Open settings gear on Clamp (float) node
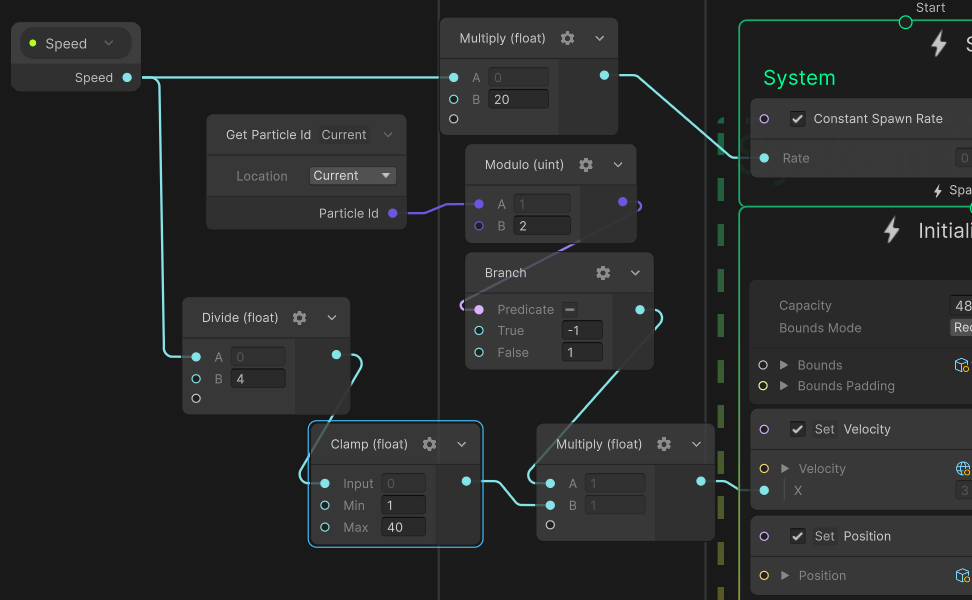 430,444
